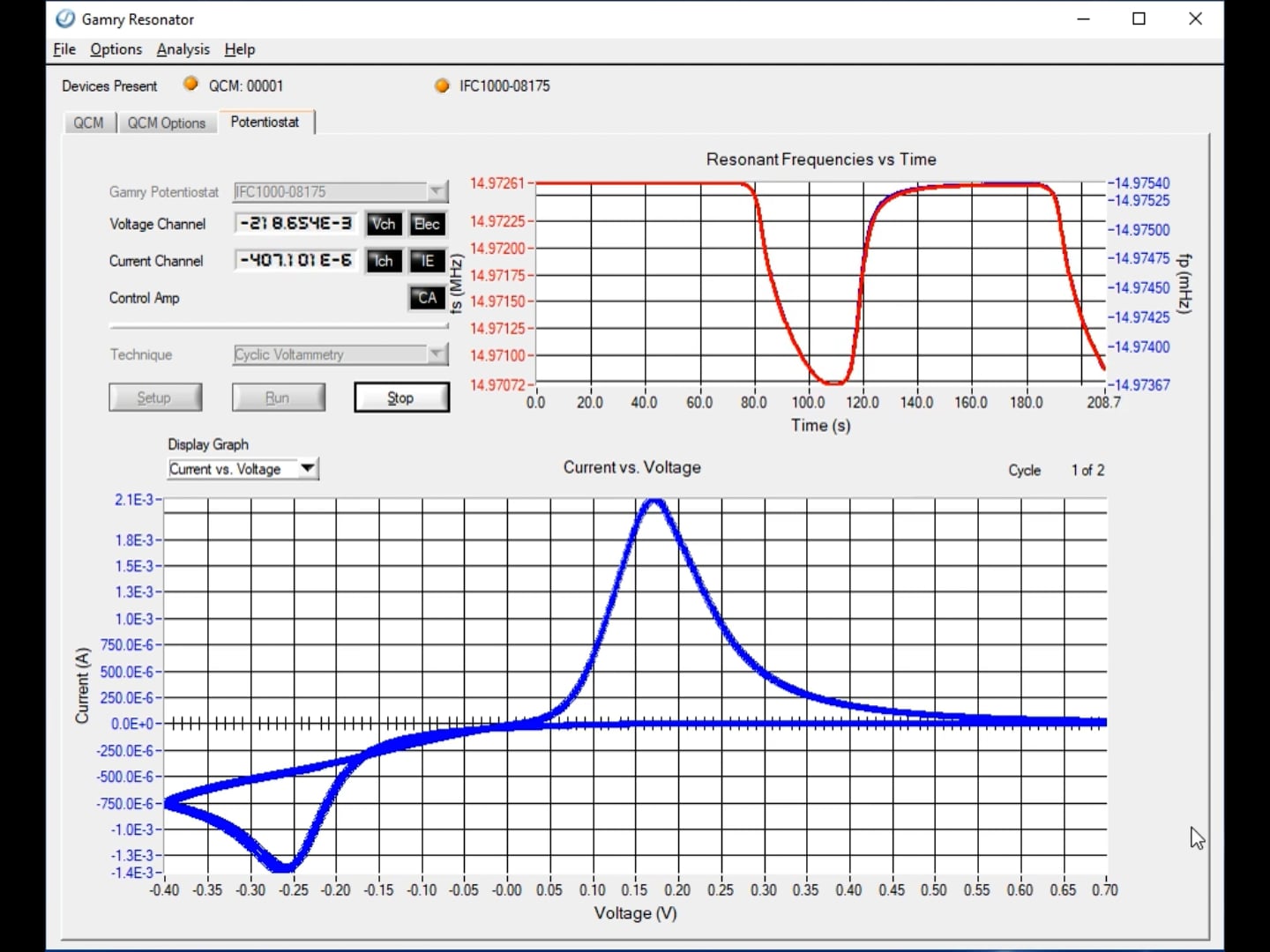Click the 2.1E-3 current axis maximum
Image resolution: width=1270 pixels, height=952 pixels.
134,500
